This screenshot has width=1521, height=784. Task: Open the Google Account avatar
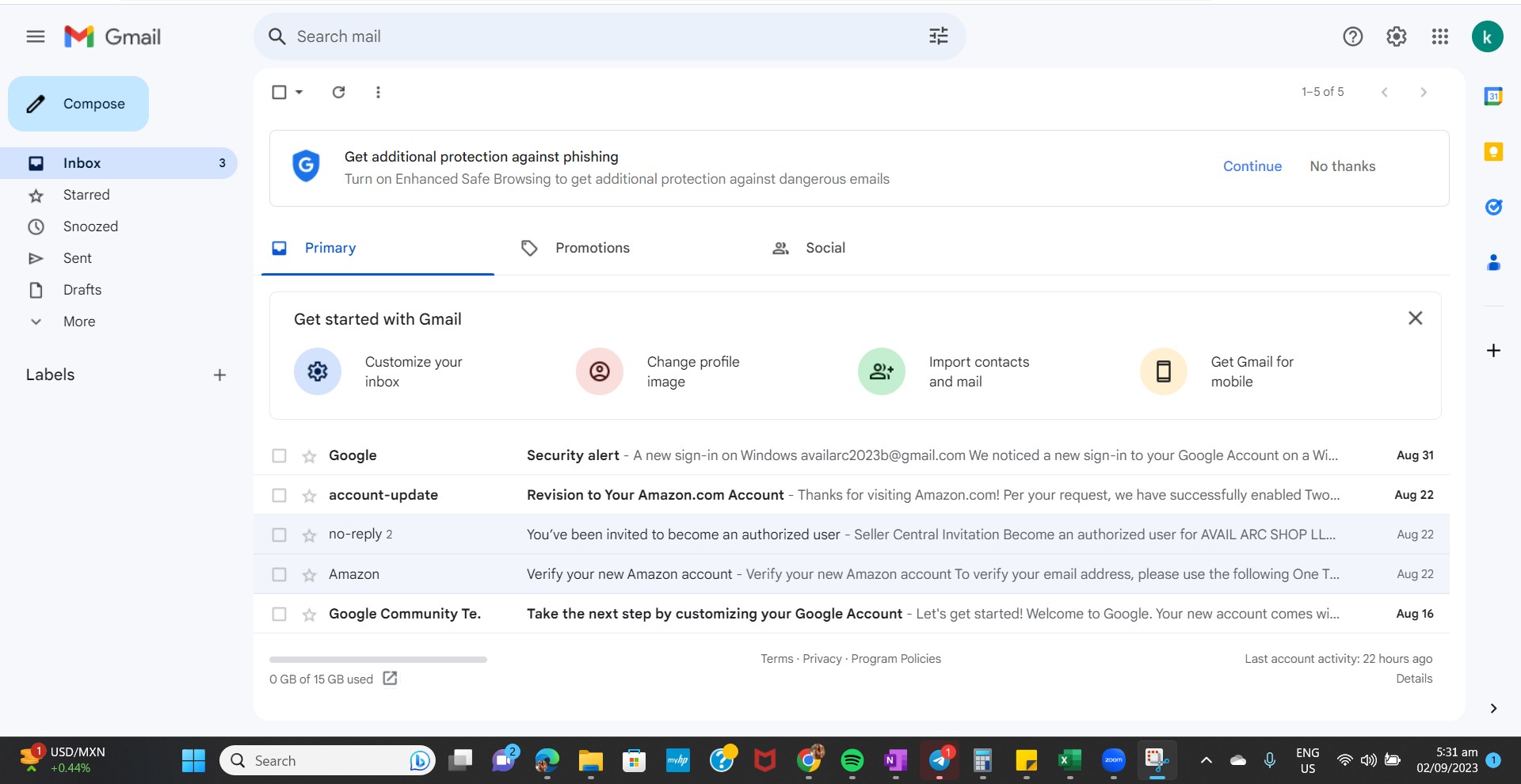tap(1487, 36)
